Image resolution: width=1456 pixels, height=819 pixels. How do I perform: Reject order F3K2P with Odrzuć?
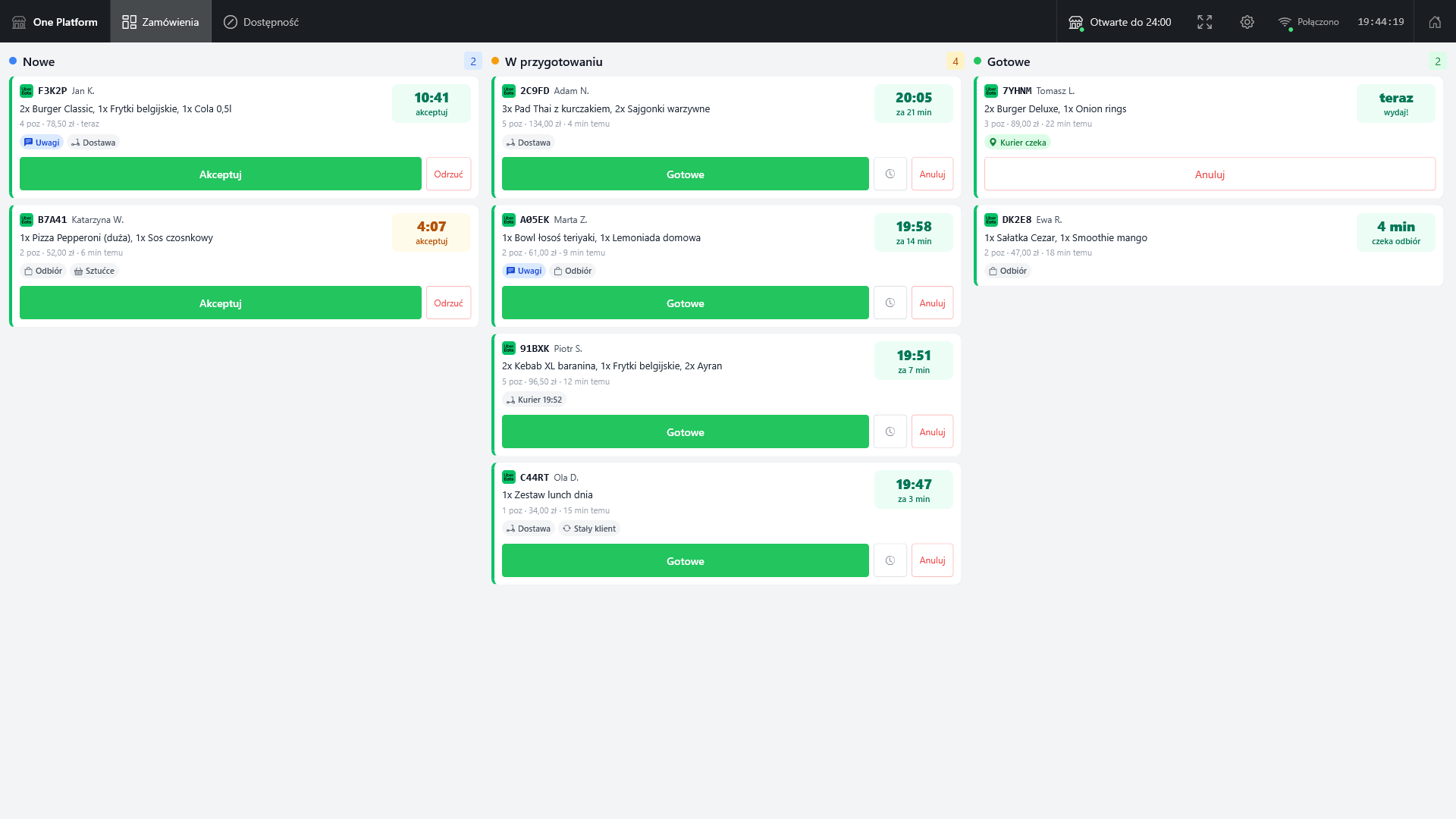click(448, 174)
